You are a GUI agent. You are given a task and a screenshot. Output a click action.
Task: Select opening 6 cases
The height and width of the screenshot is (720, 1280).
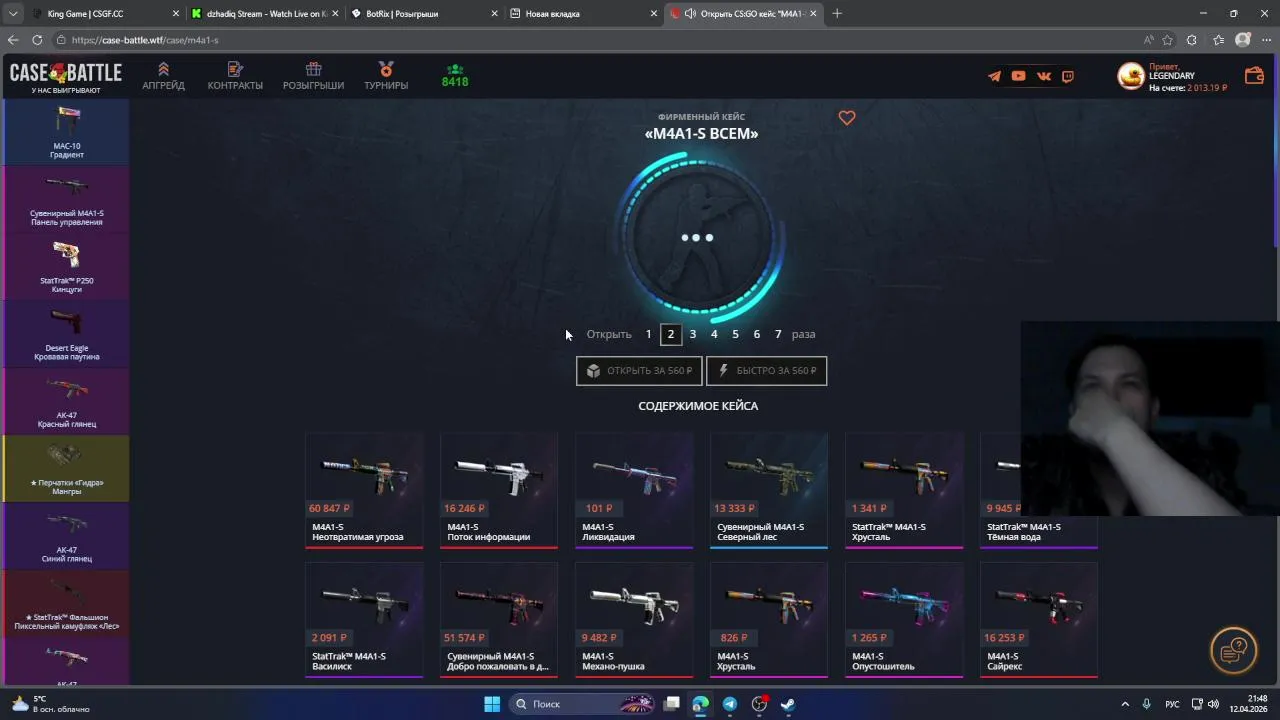pos(757,334)
